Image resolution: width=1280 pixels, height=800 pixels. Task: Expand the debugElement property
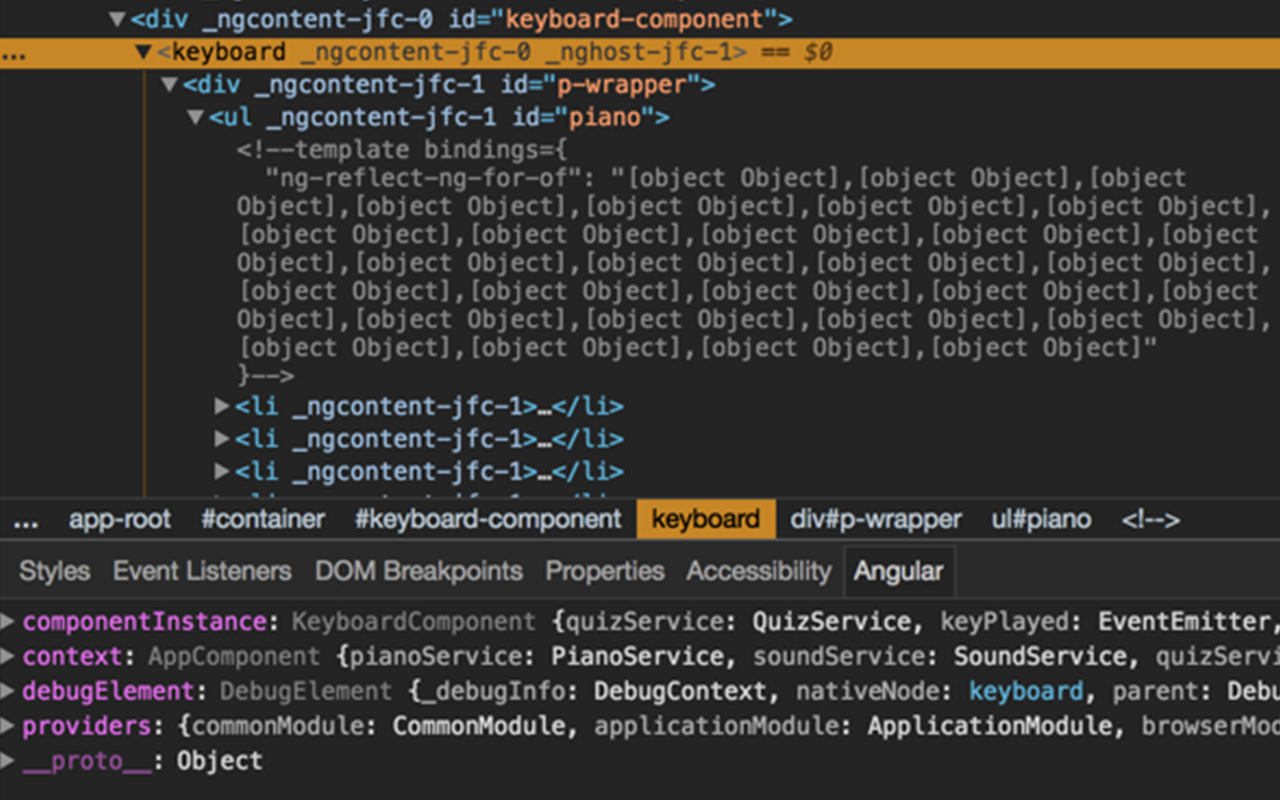coord(8,691)
